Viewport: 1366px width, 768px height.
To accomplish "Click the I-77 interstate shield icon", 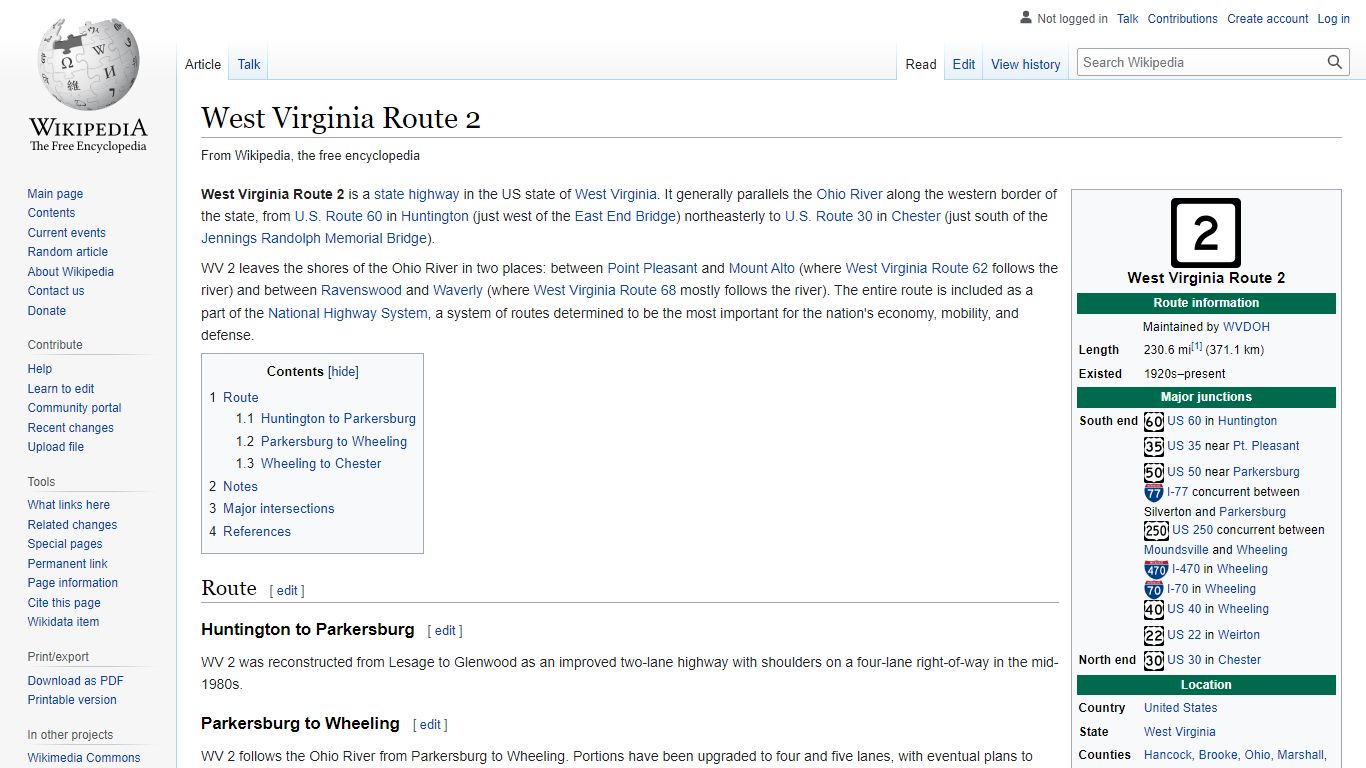I will [1154, 492].
